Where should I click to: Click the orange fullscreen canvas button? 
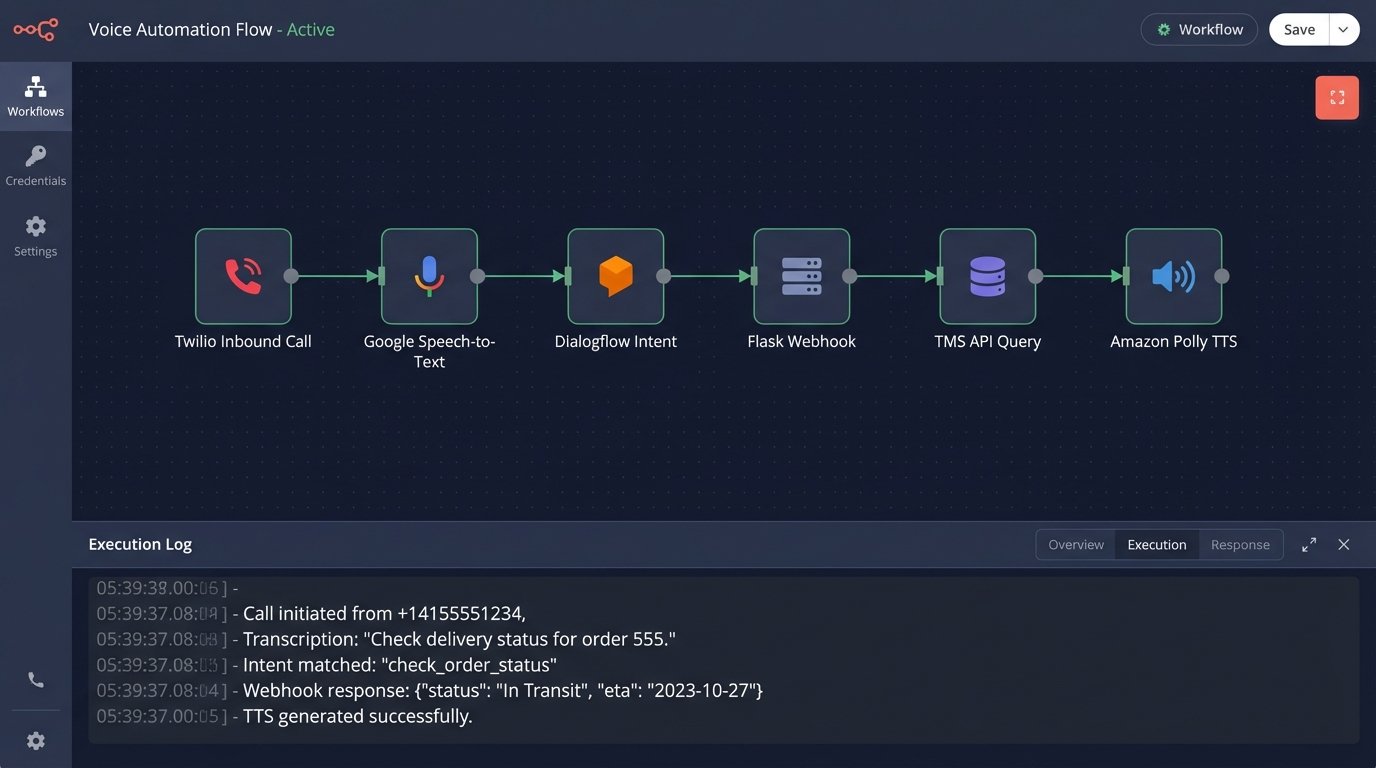(x=1337, y=98)
